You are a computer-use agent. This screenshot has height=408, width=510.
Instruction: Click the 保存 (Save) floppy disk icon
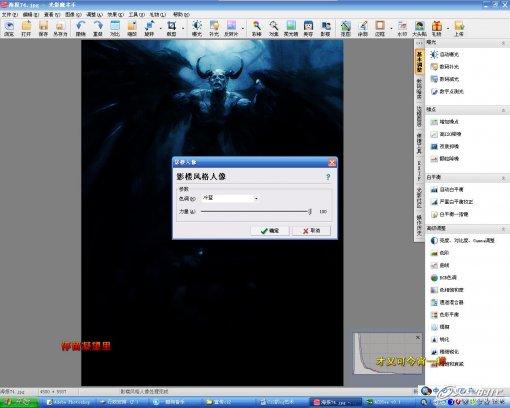coord(43,28)
